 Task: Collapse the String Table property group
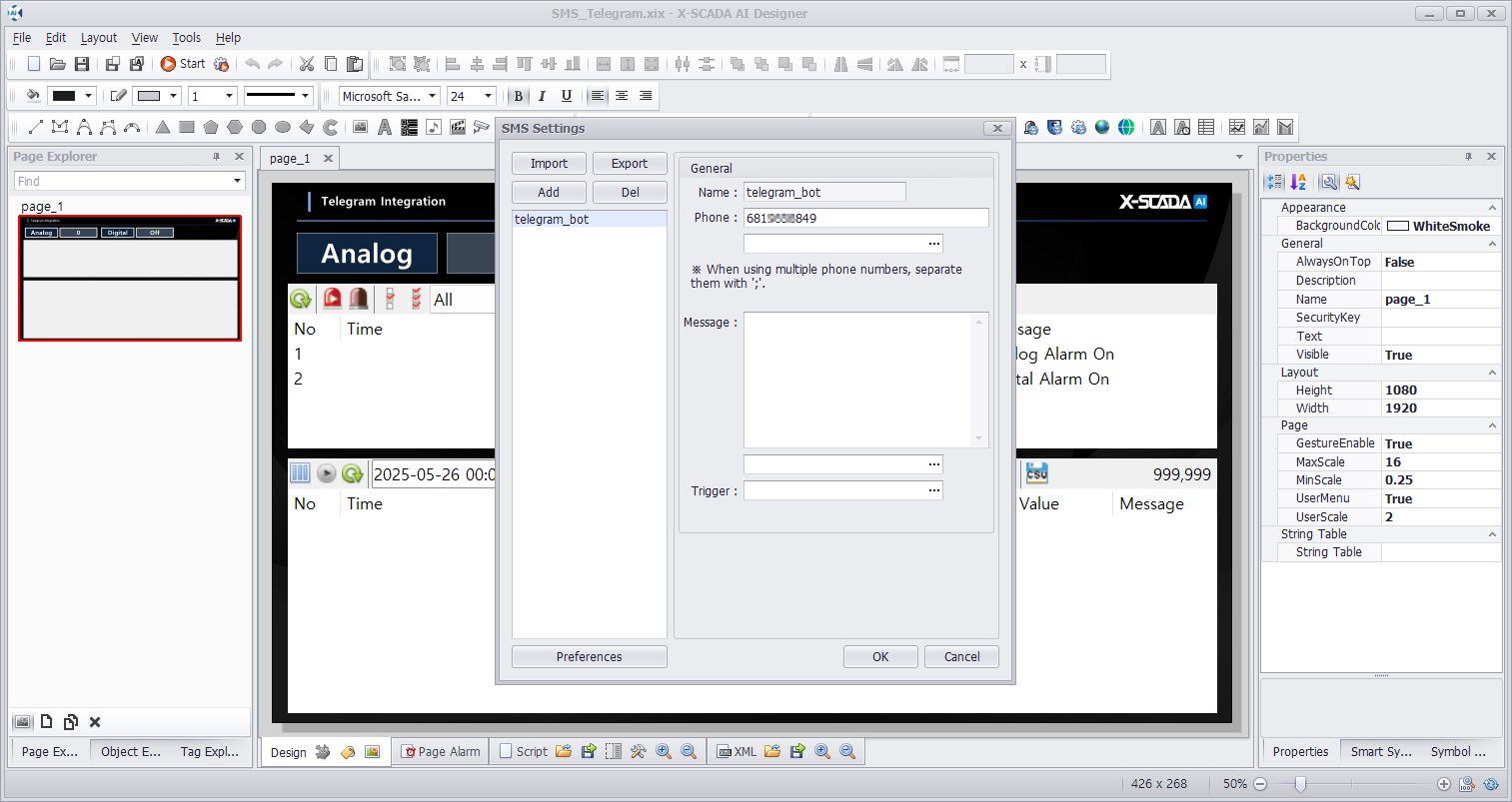(1493, 534)
